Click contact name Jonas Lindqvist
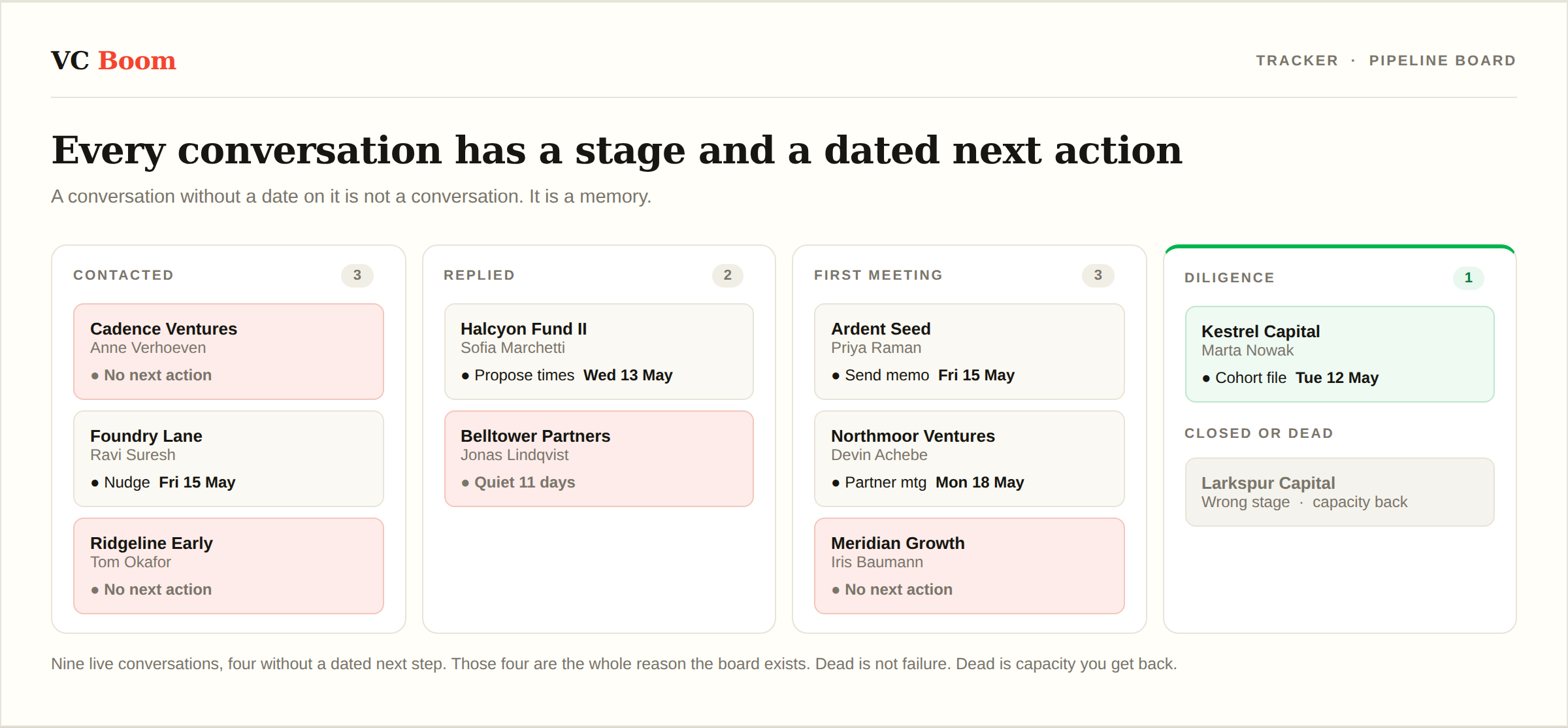This screenshot has height=728, width=1568. (x=515, y=455)
